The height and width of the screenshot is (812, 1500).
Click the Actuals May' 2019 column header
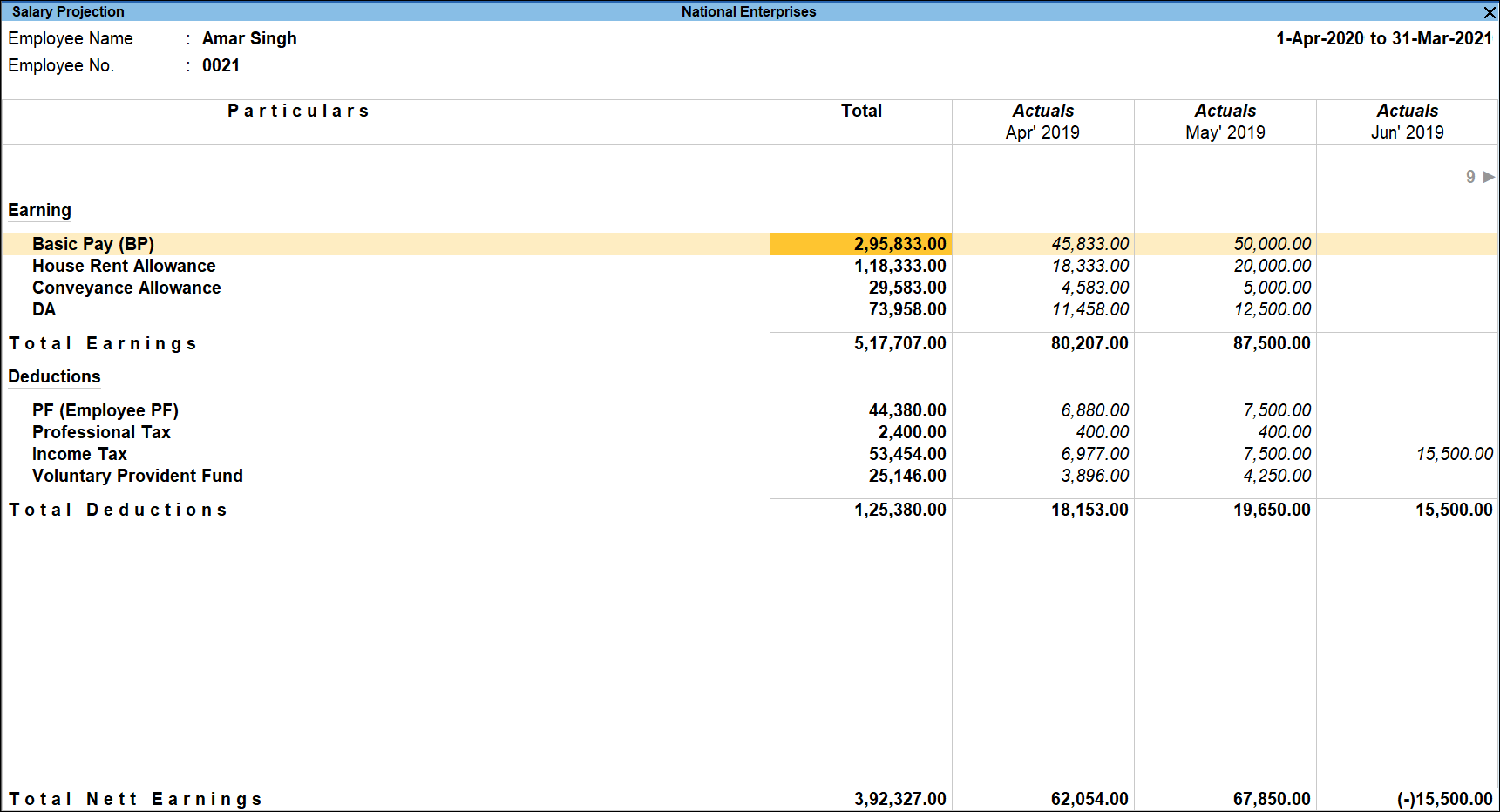pos(1225,122)
